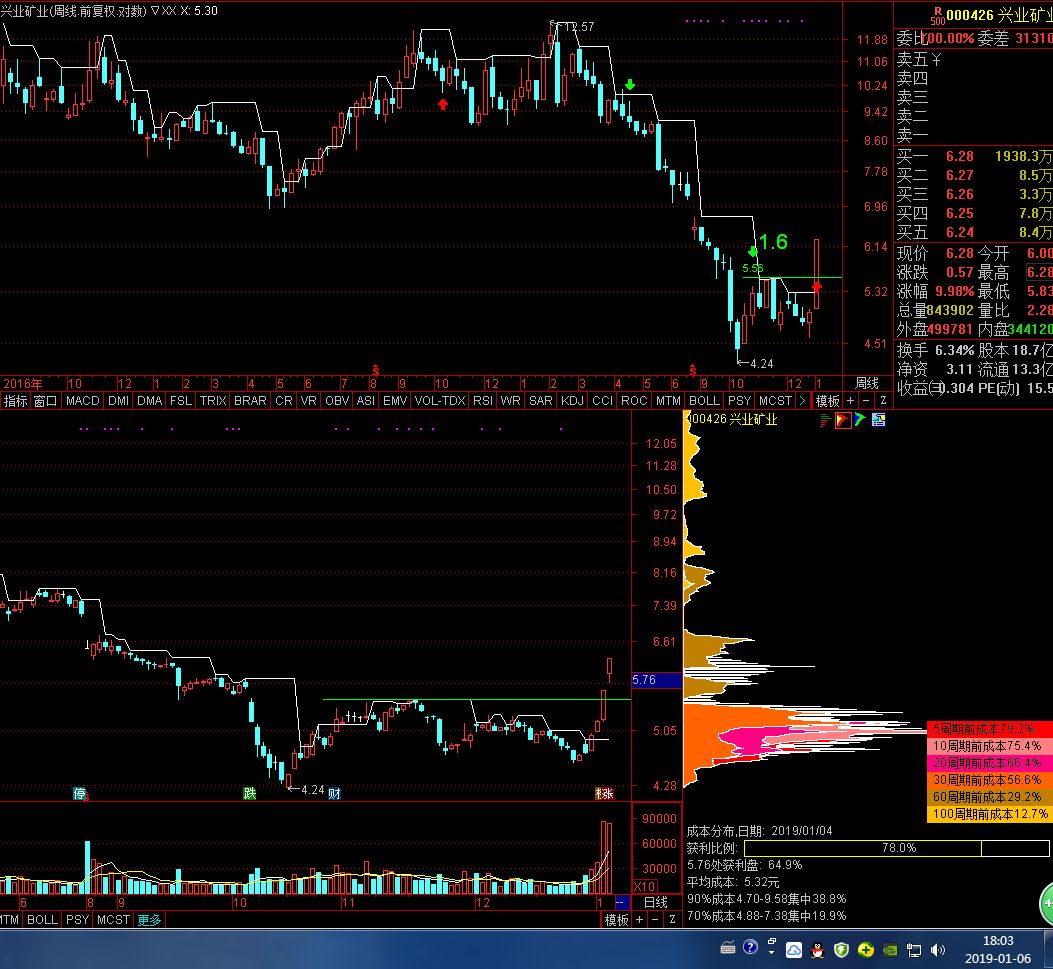
Task: Click the upper minus zoom button
Action: (x=867, y=400)
